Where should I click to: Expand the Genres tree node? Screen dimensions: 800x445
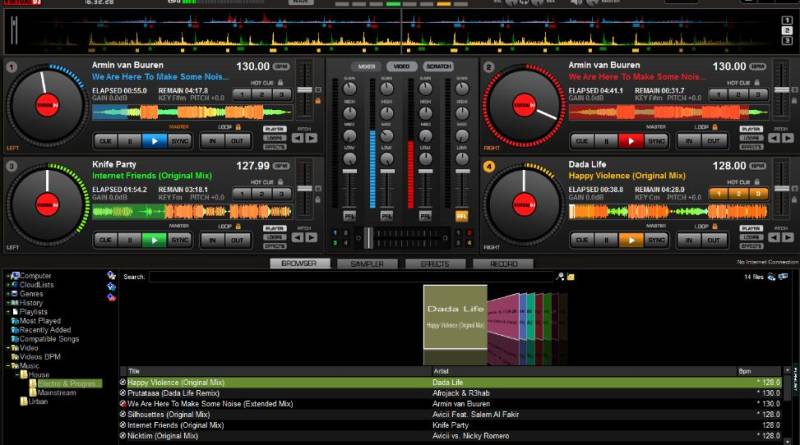(8, 294)
